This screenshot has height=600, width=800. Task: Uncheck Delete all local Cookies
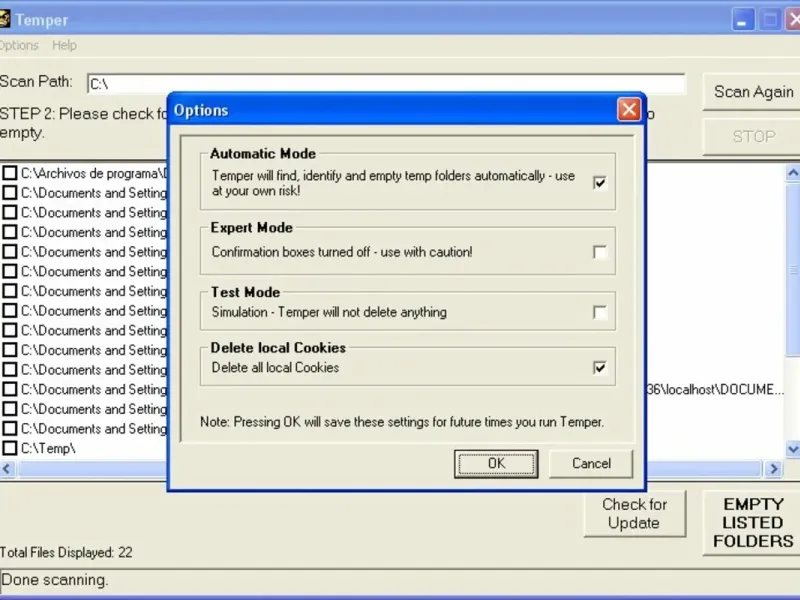pyautogui.click(x=599, y=367)
